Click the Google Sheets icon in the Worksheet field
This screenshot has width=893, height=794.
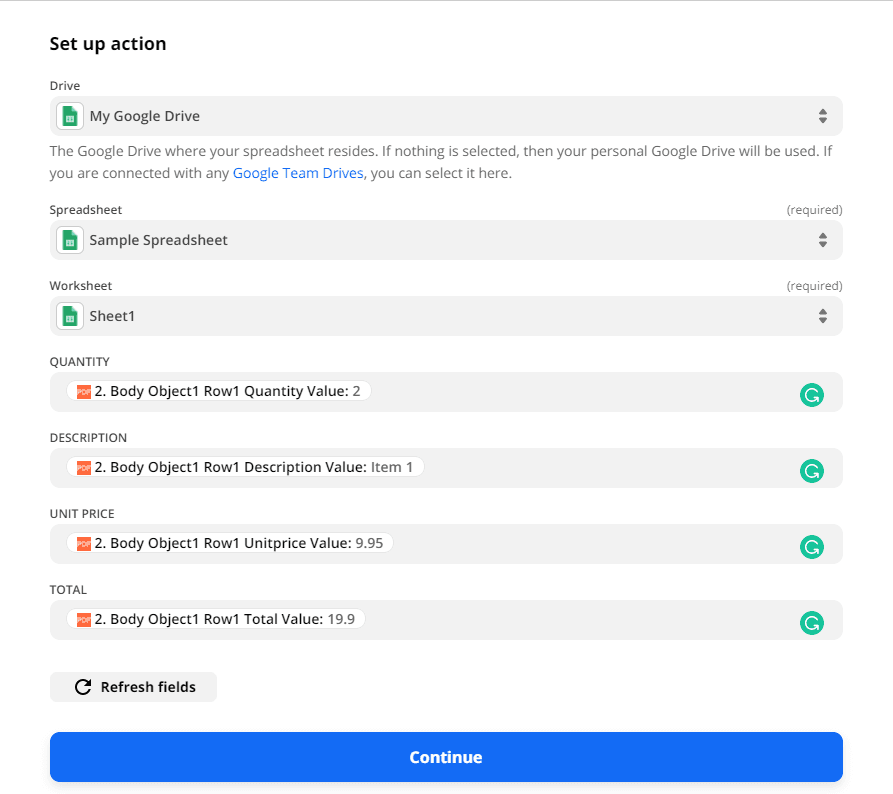click(x=68, y=315)
